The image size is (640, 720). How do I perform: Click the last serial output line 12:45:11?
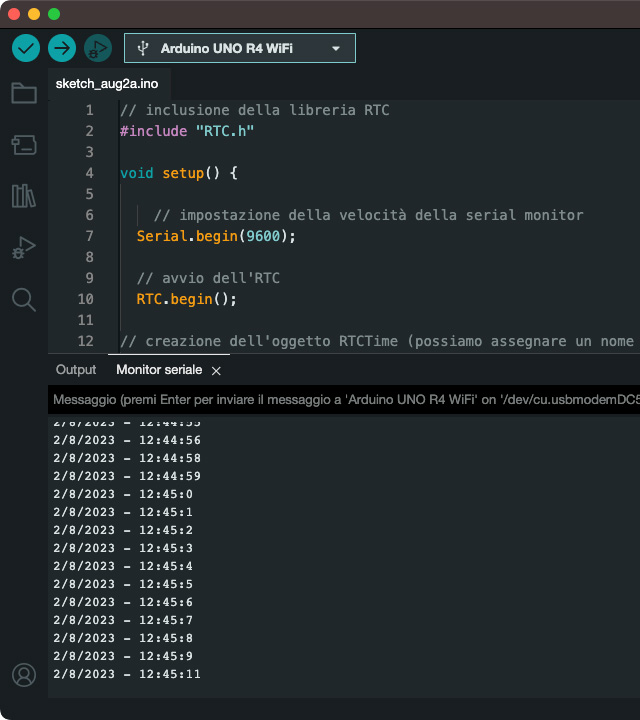tap(127, 674)
